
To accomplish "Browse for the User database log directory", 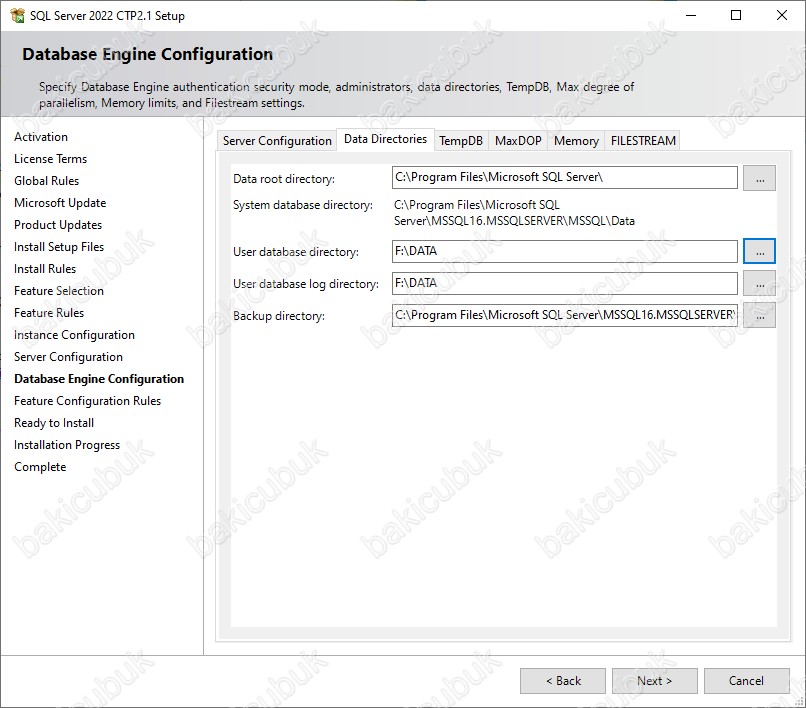I will pyautogui.click(x=759, y=283).
